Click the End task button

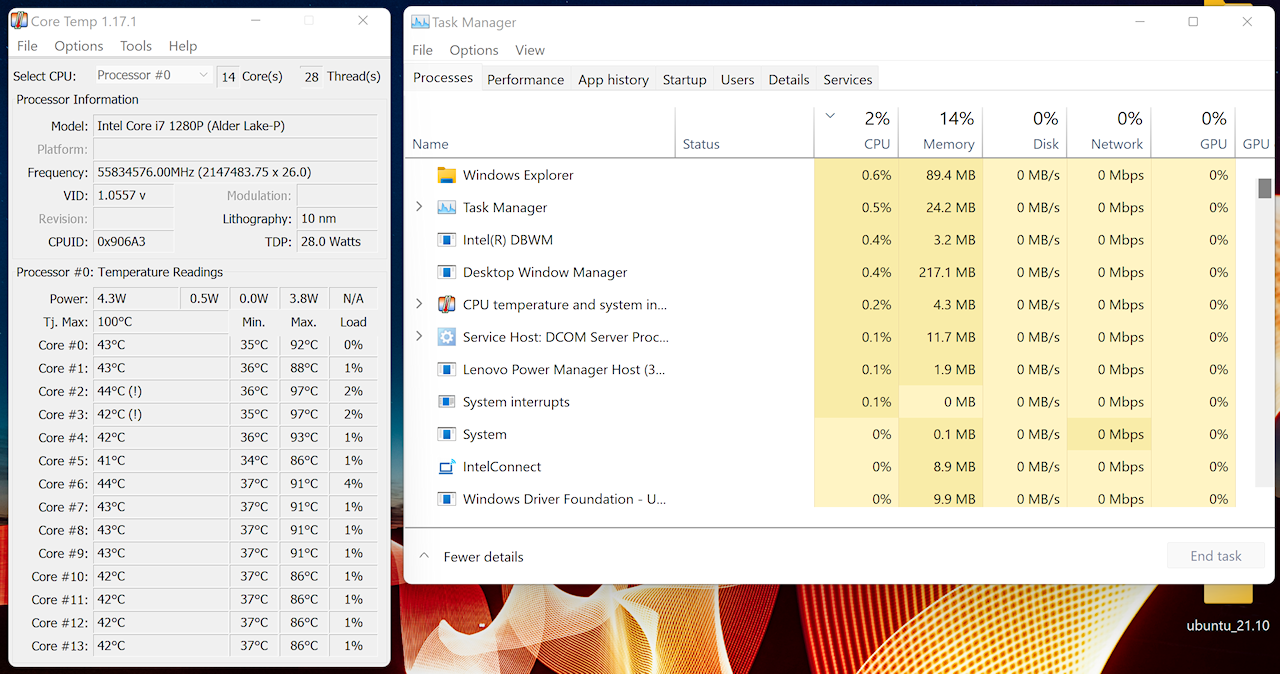1216,556
